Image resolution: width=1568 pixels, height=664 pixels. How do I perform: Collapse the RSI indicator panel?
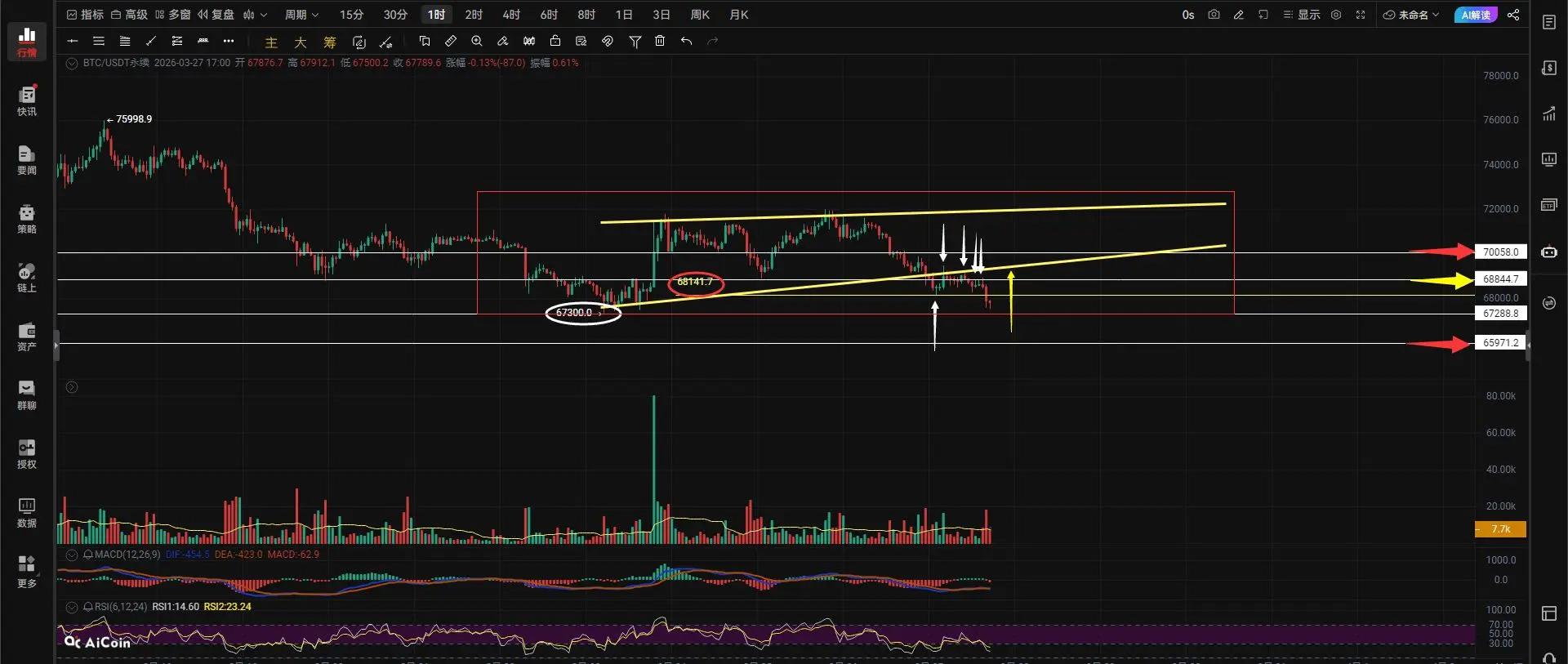(72, 607)
